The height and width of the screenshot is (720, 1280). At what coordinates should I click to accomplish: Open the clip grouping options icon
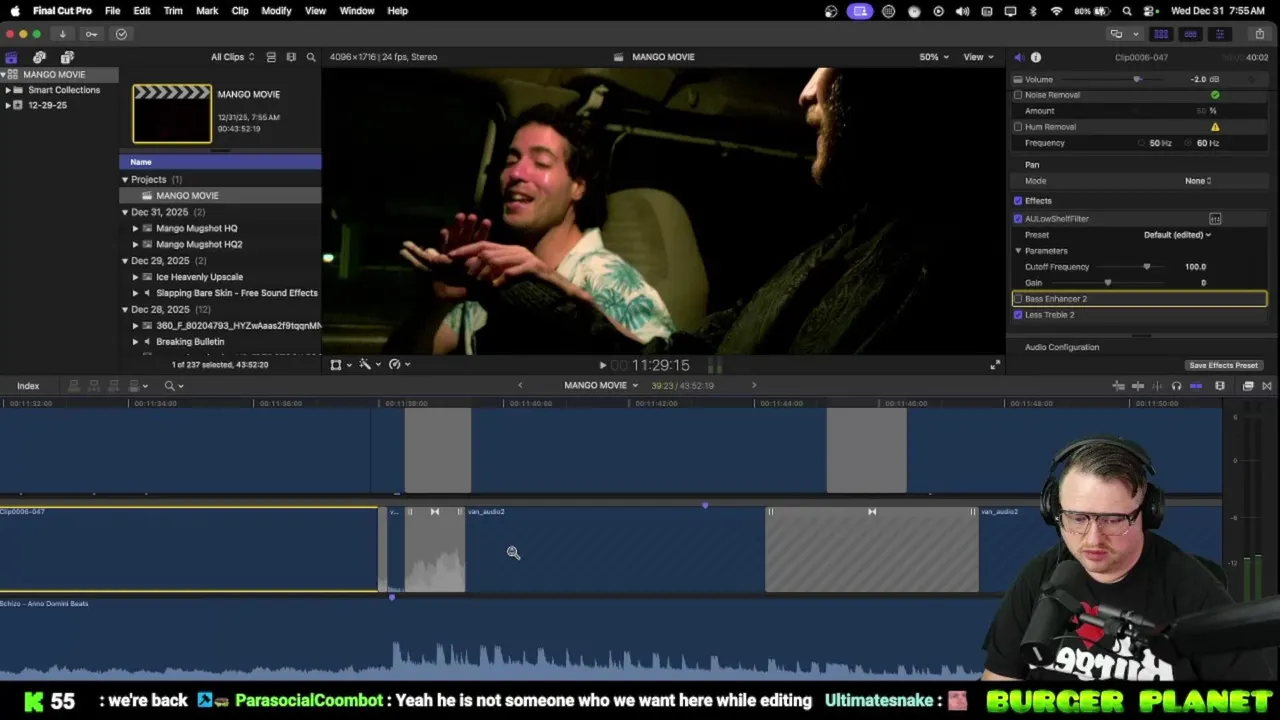[291, 57]
